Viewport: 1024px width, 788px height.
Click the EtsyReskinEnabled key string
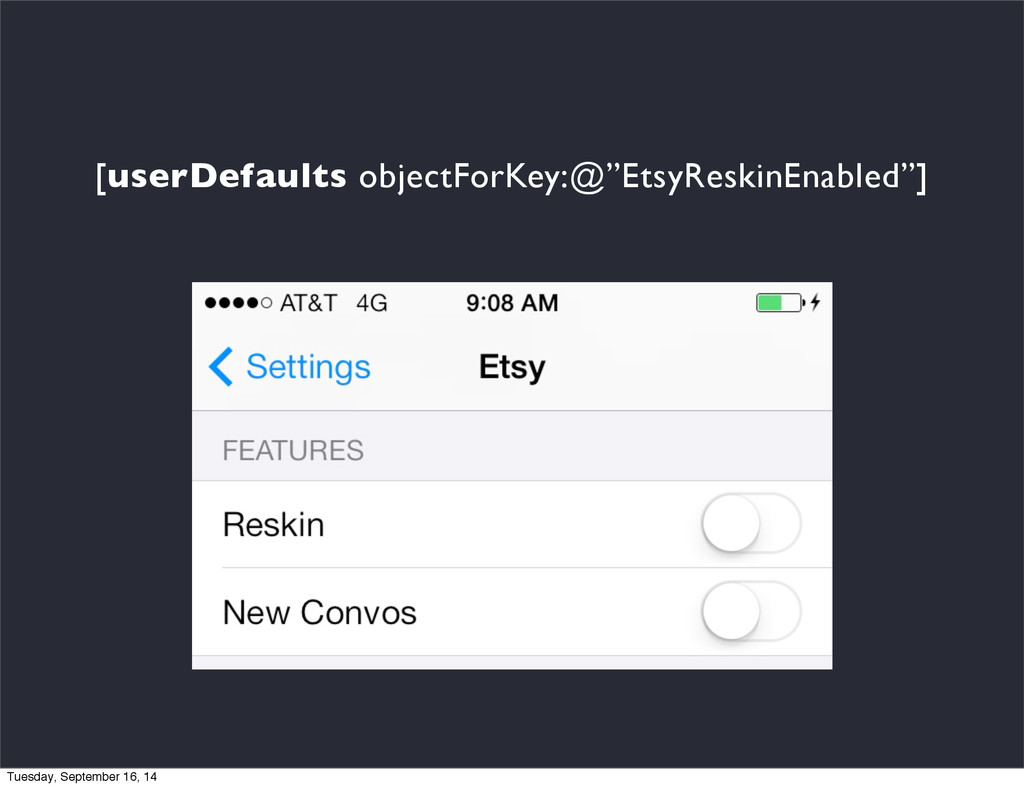click(x=761, y=177)
